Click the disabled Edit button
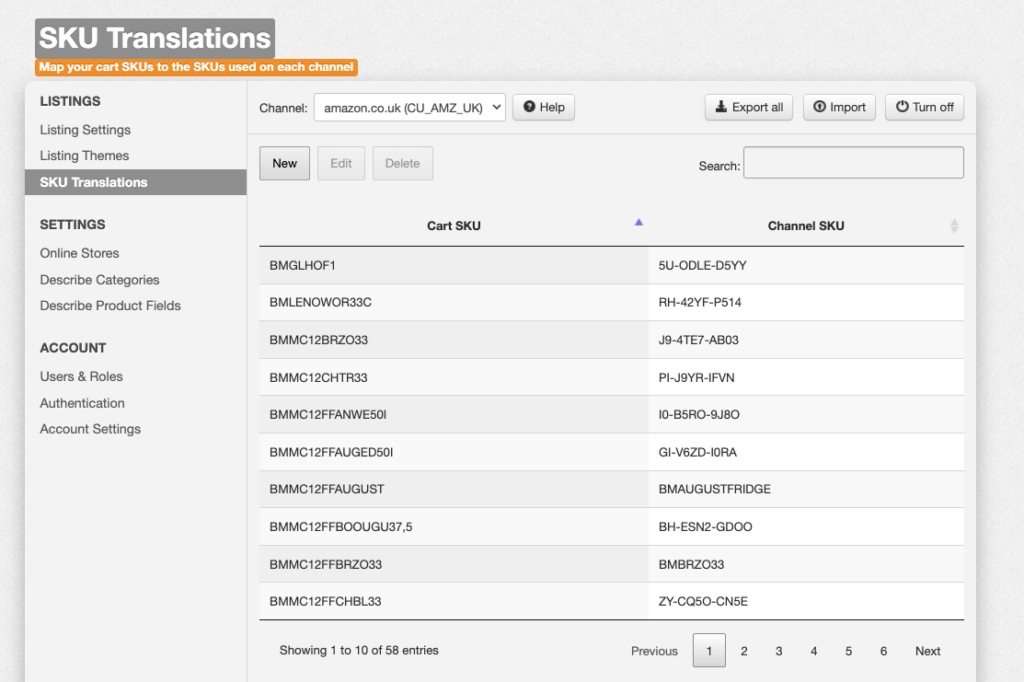Screen dimensions: 1024x682 [341, 163]
